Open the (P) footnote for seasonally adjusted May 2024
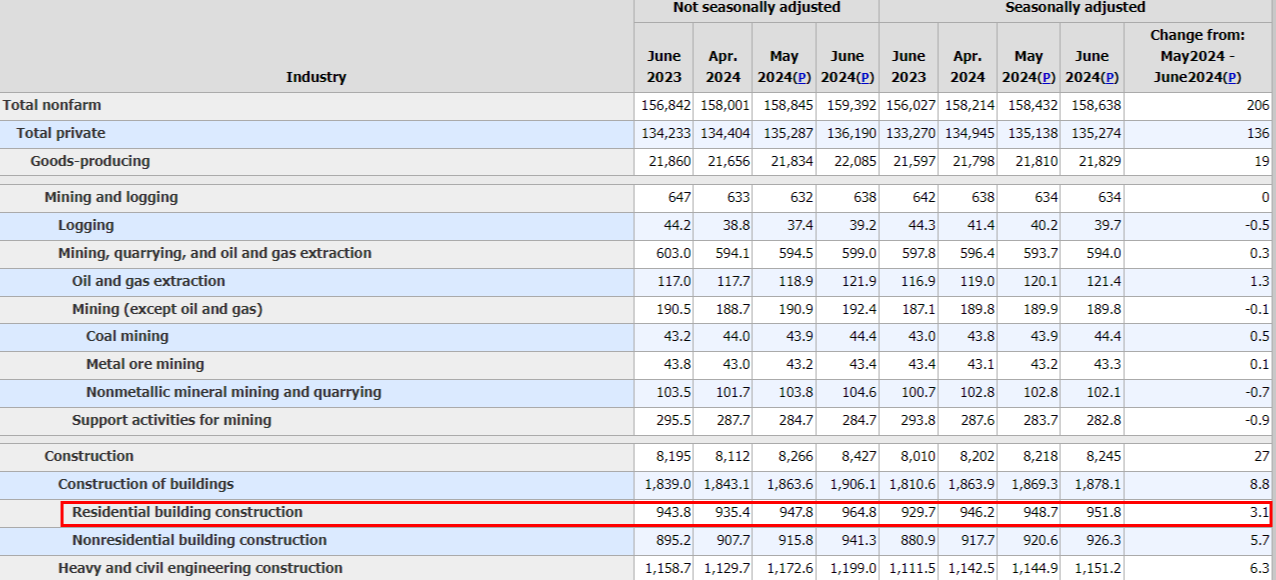The height and width of the screenshot is (580, 1276). tap(1044, 77)
